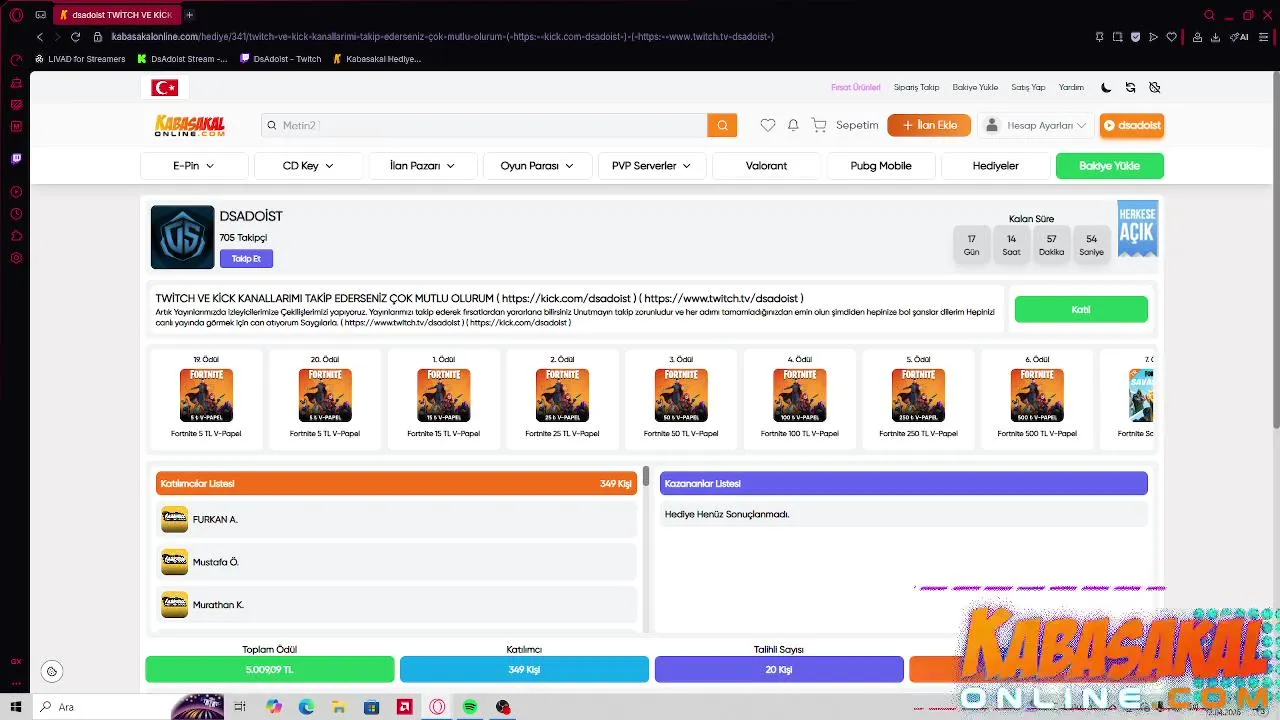Select the 4. Ödül Fortnite 100 TL thumbnail

[799, 395]
